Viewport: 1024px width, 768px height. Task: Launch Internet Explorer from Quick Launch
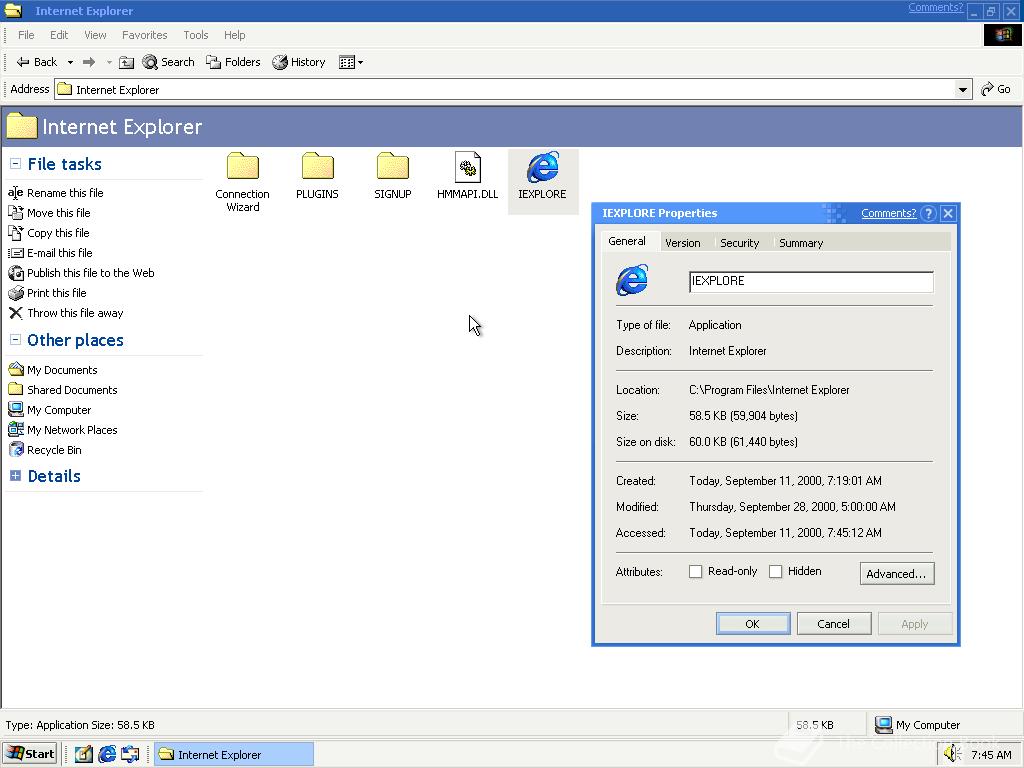(107, 754)
